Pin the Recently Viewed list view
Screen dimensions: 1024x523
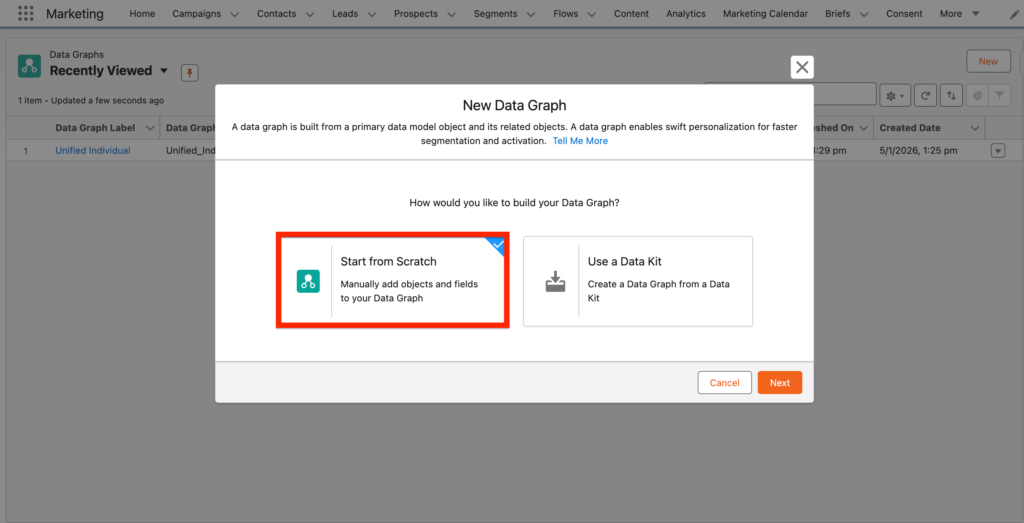point(189,73)
